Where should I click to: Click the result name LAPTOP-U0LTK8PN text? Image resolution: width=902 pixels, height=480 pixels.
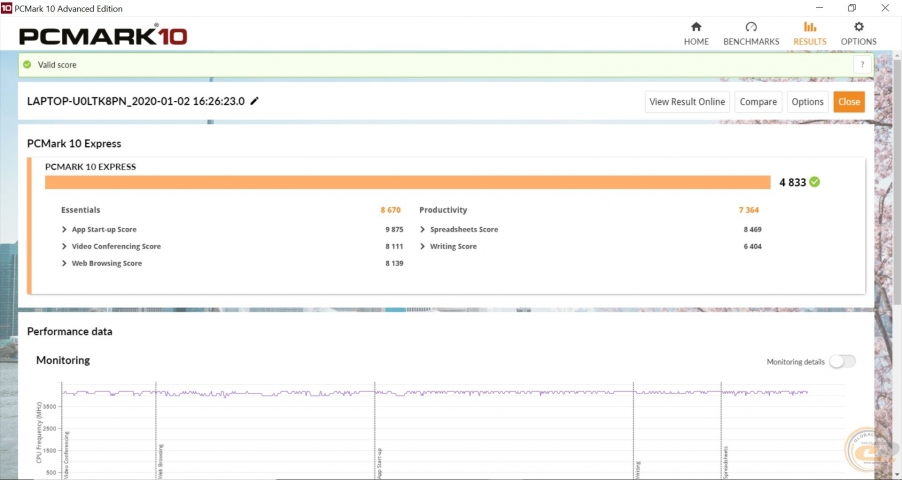click(136, 101)
